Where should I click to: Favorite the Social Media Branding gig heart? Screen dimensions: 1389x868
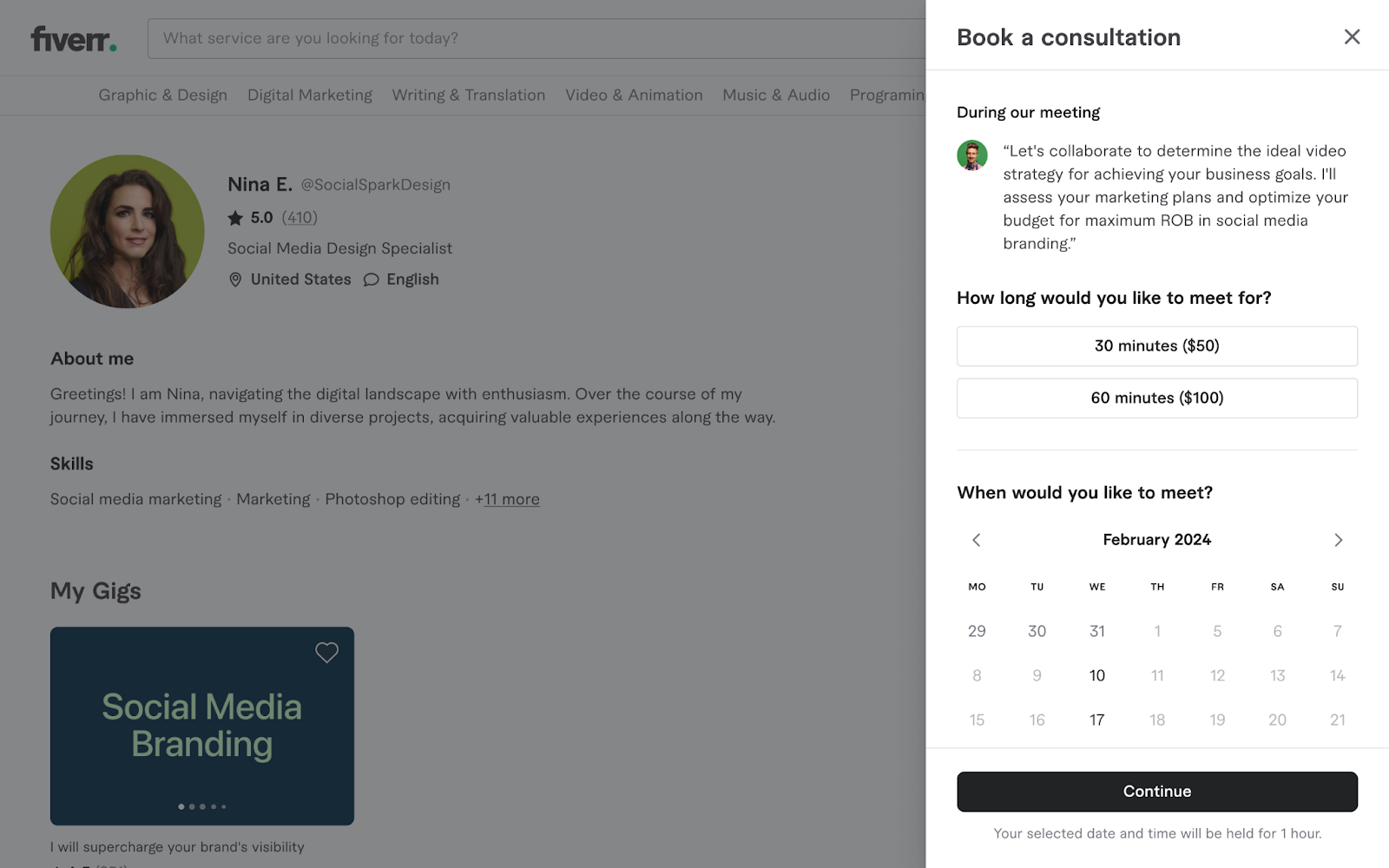click(x=326, y=653)
